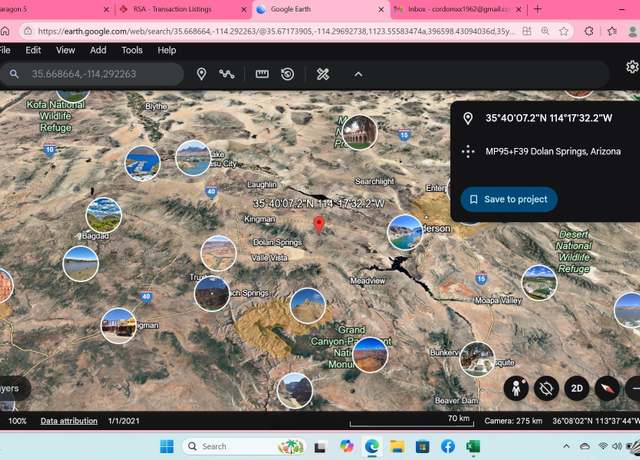Show historical imagery with the clock icon
This screenshot has height=460, width=640.
coord(288,74)
